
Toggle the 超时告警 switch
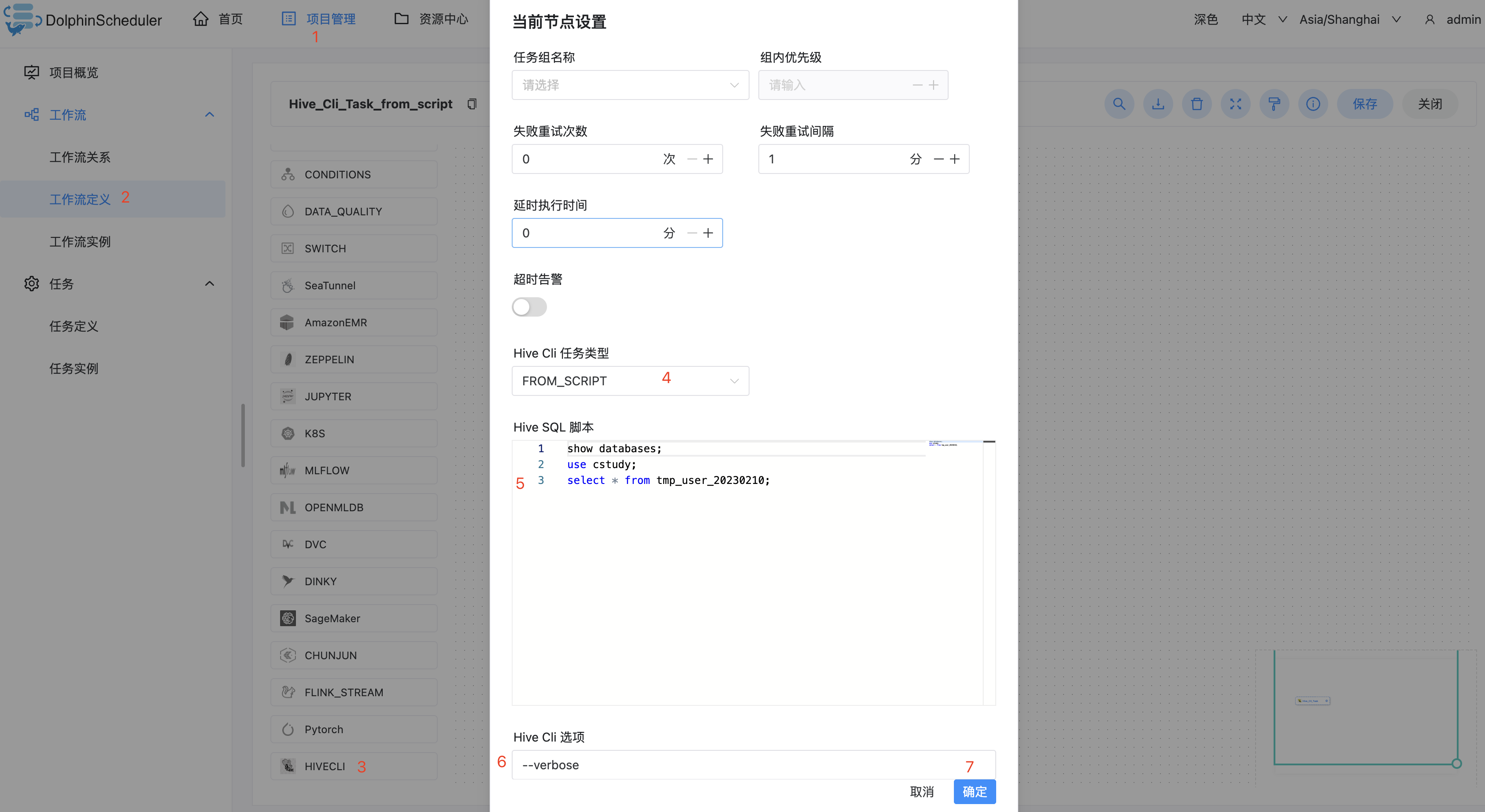pos(530,307)
